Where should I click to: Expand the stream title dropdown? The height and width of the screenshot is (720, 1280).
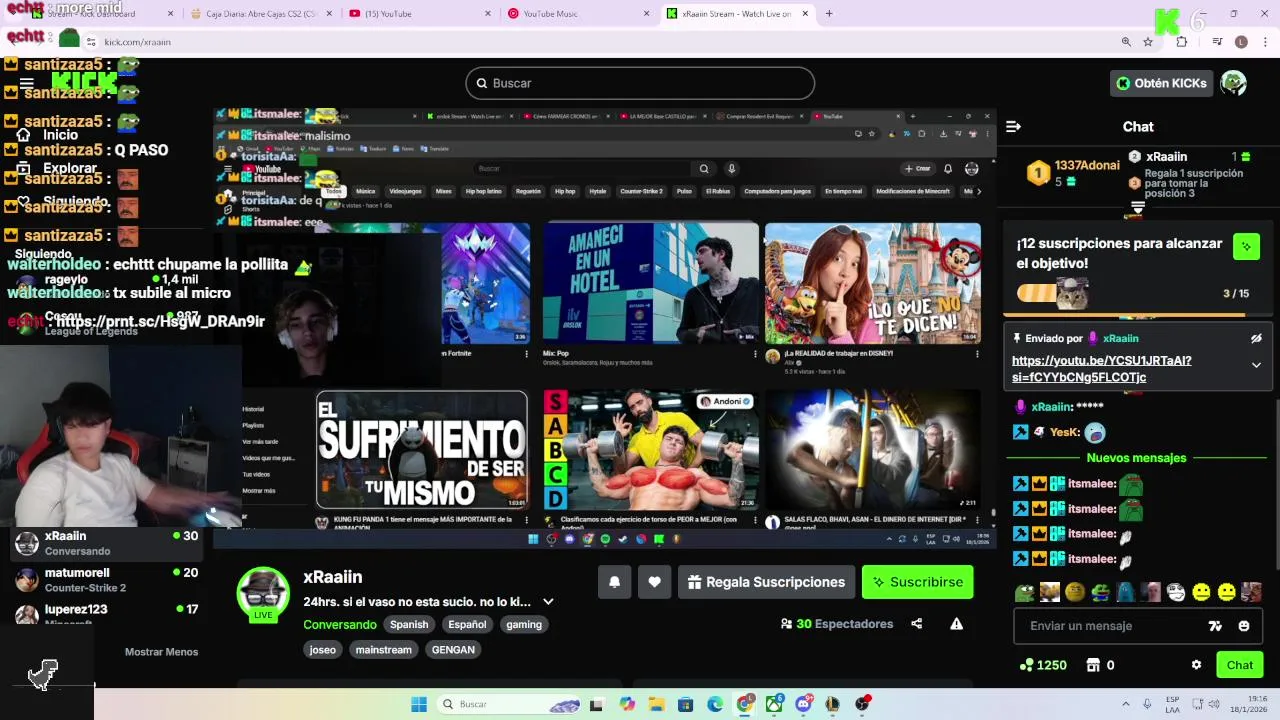point(548,602)
